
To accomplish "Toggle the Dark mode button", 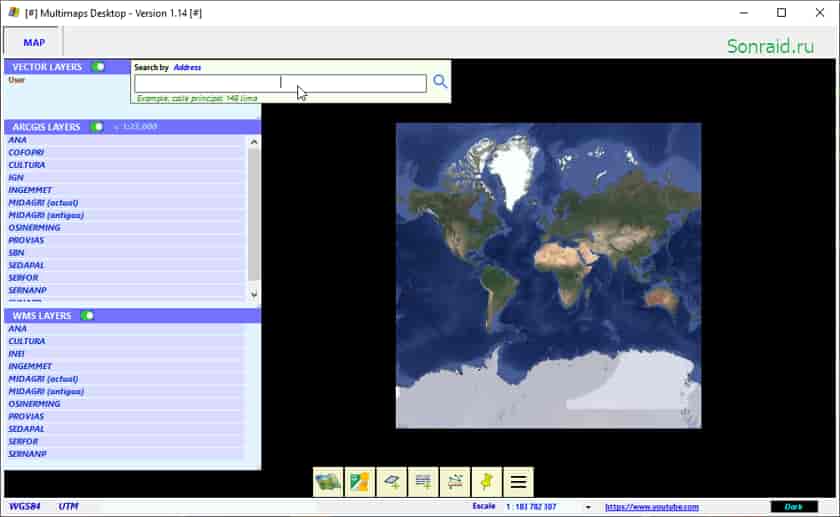I will (x=794, y=506).
